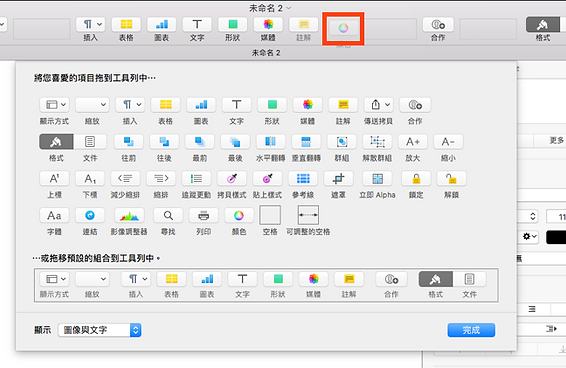Click the 減少縮排 outdent item
Screen dimensions: 566x368
(x=125, y=179)
